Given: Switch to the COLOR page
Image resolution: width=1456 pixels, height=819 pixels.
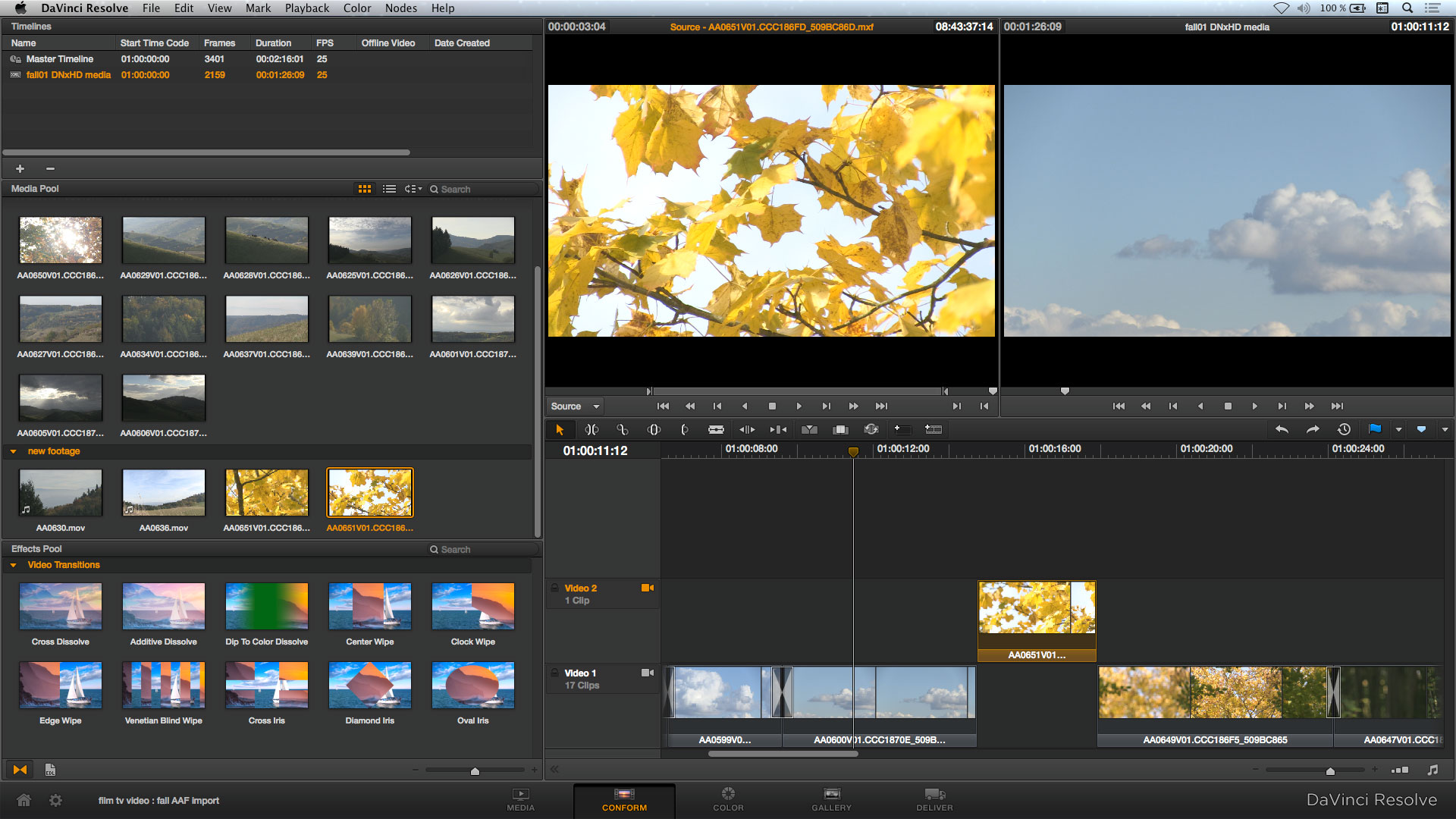Looking at the screenshot, I should tap(728, 800).
